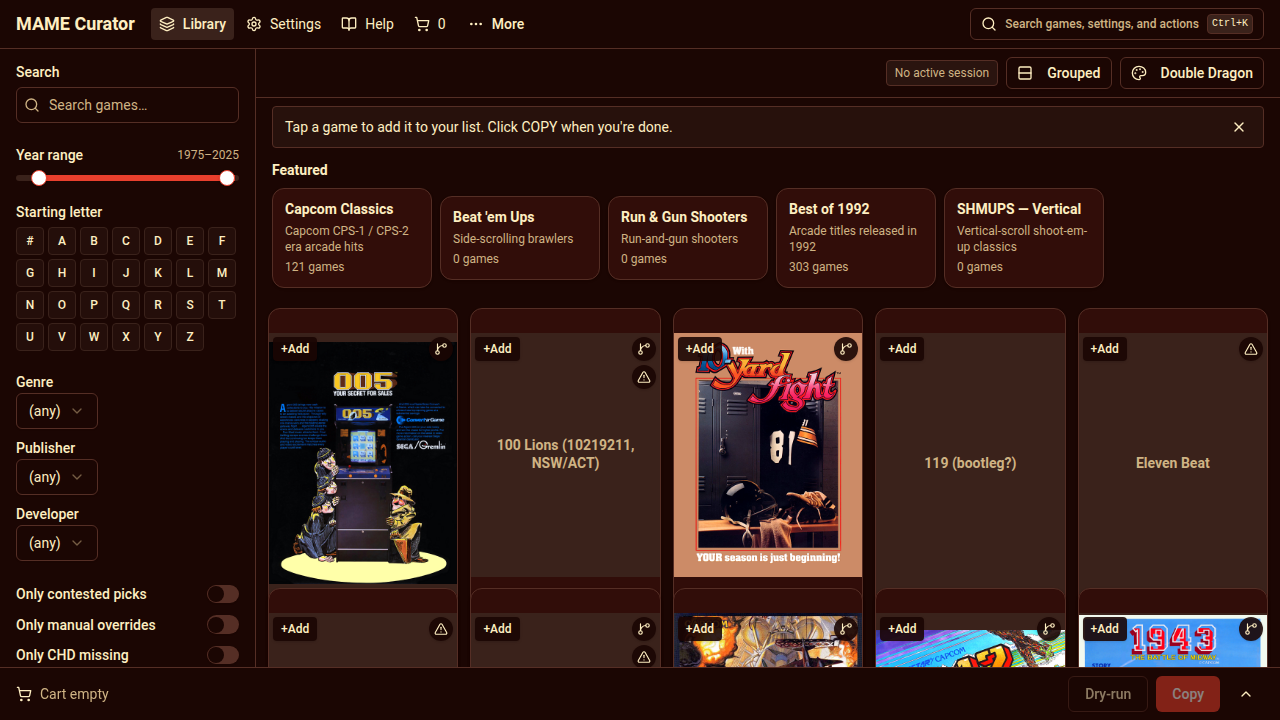Dismiss the tap-a-game hint banner
Image resolution: width=1280 pixels, height=720 pixels.
pyautogui.click(x=1239, y=127)
